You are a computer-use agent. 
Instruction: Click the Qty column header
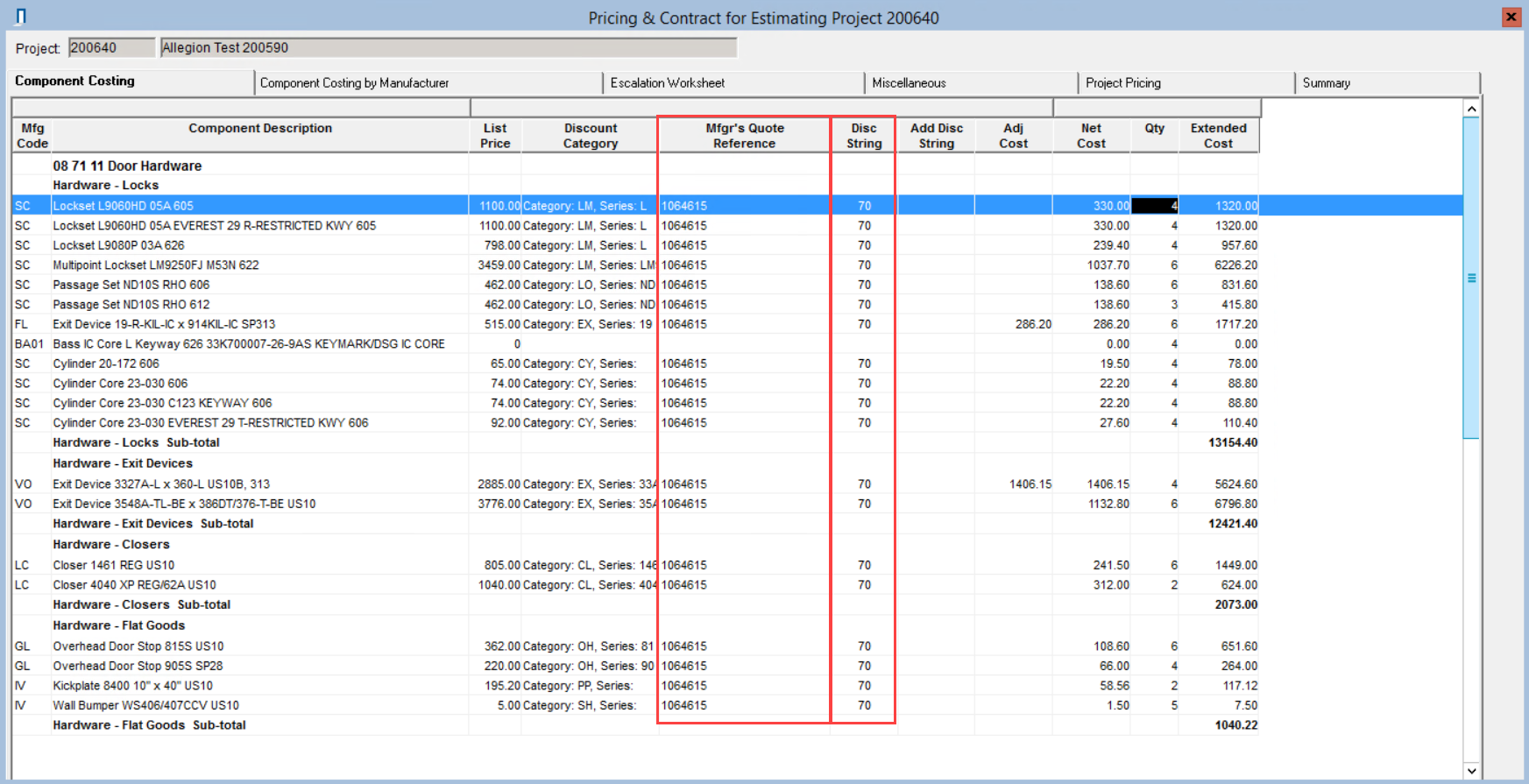tap(1154, 136)
